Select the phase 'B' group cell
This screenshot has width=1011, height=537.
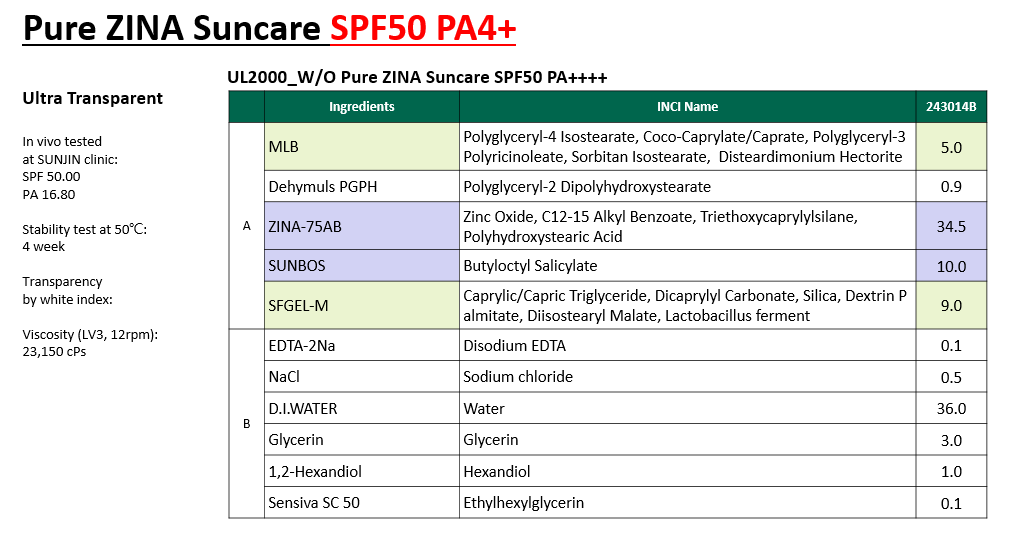(x=246, y=423)
